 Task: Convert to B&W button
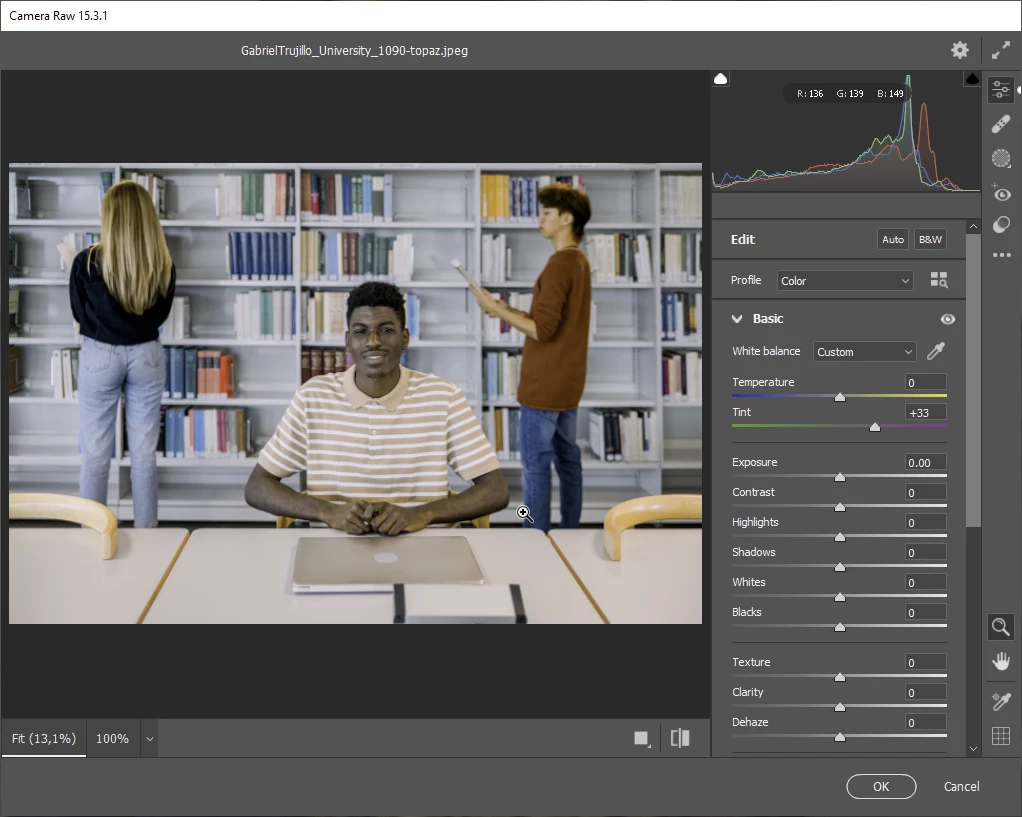(x=930, y=239)
